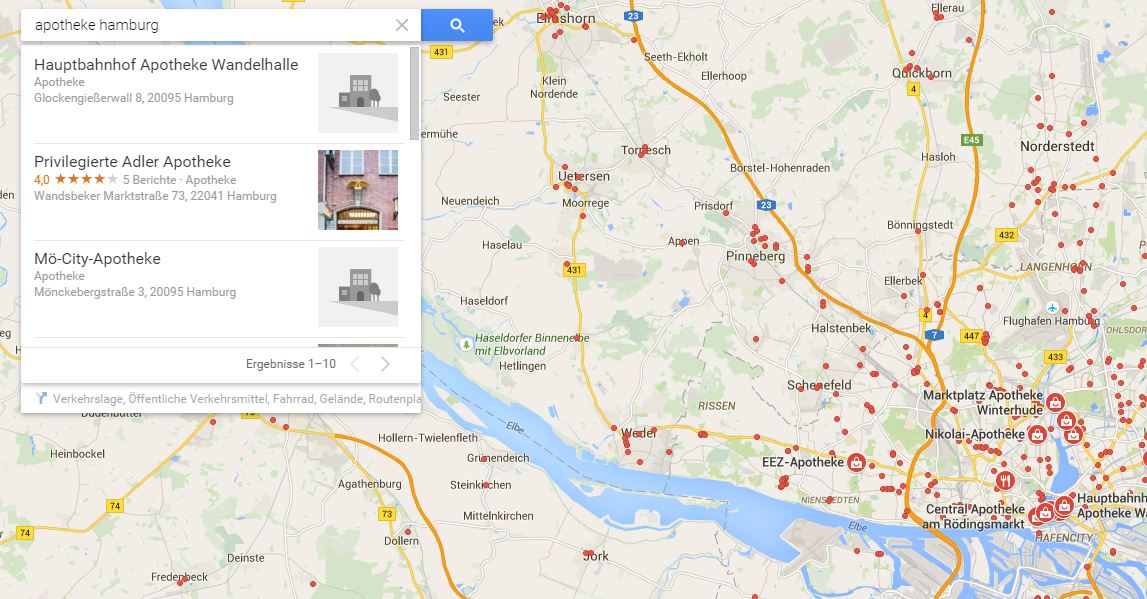1147x599 pixels.
Task: Click the restaurant fork-and-knife map pin
Action: (x=1005, y=481)
